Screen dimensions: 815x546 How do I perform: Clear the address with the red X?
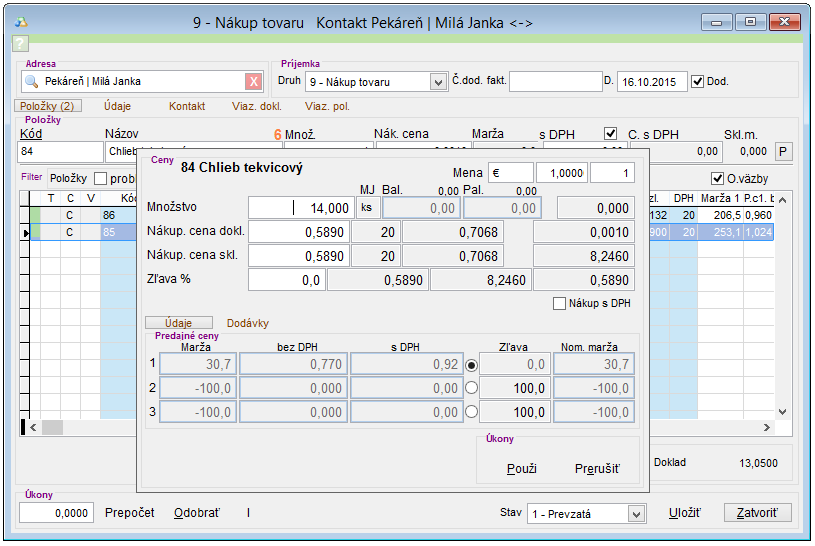(254, 81)
